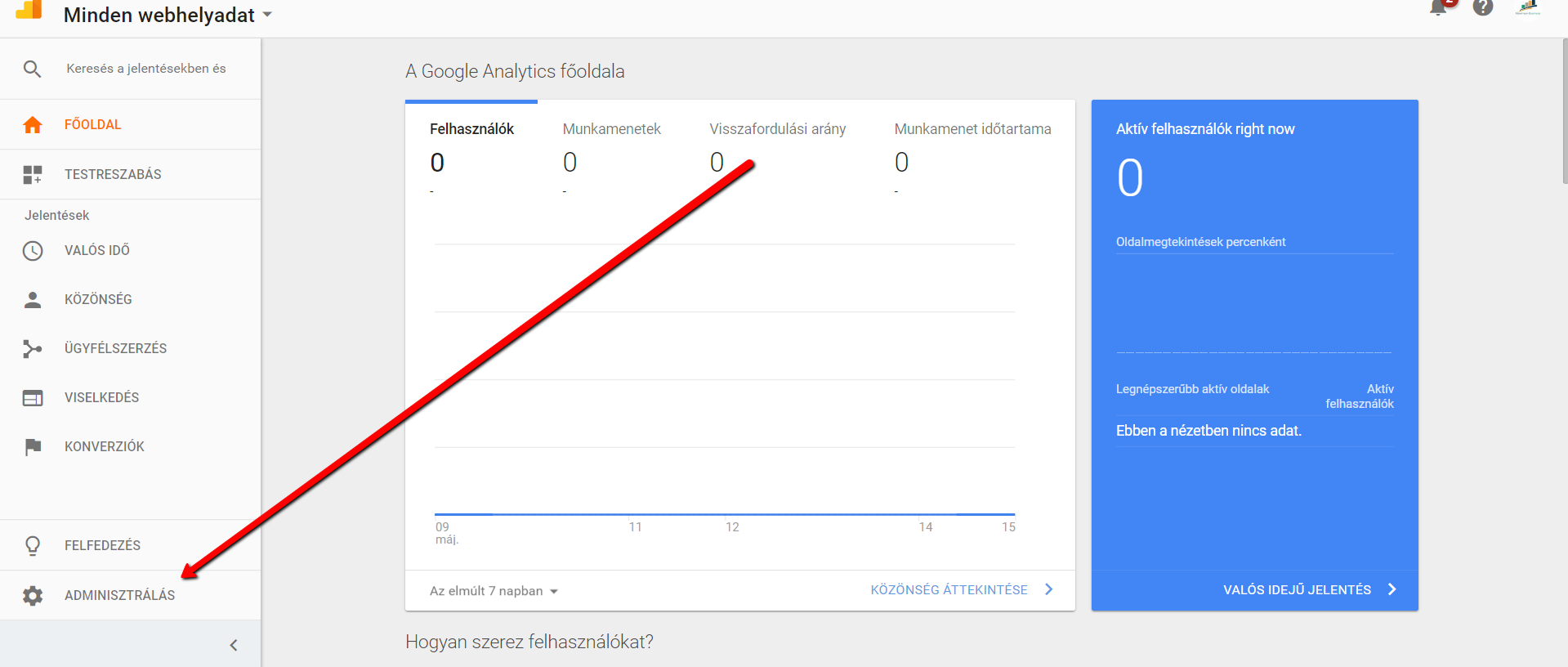The image size is (1568, 667).
Task: Open the Főoldal home icon
Action: click(x=33, y=124)
